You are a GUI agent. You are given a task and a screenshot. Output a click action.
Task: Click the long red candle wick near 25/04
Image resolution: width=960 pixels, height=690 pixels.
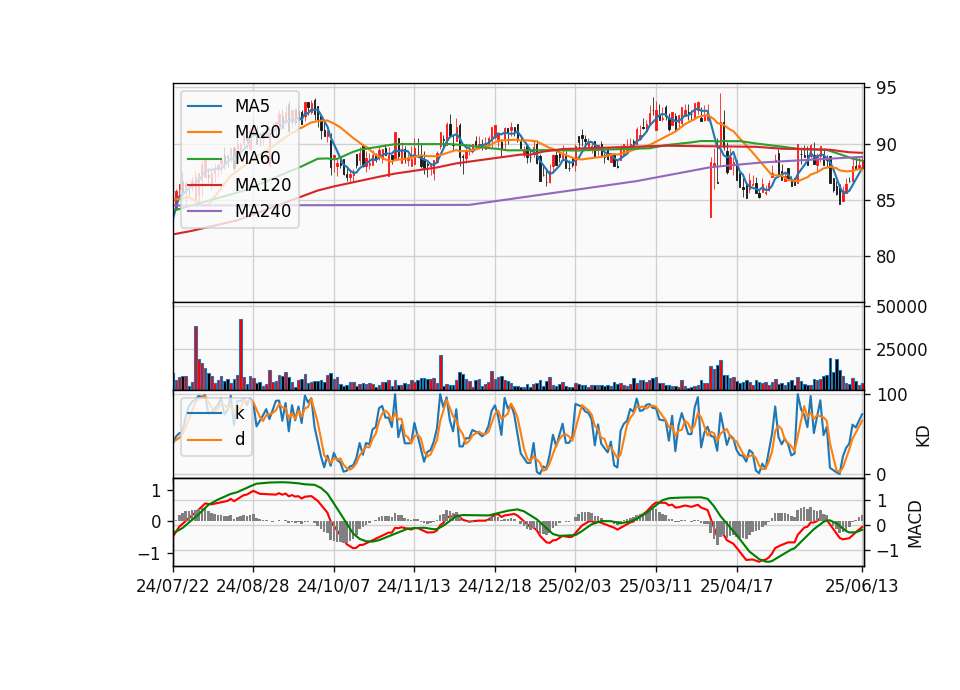click(711, 187)
